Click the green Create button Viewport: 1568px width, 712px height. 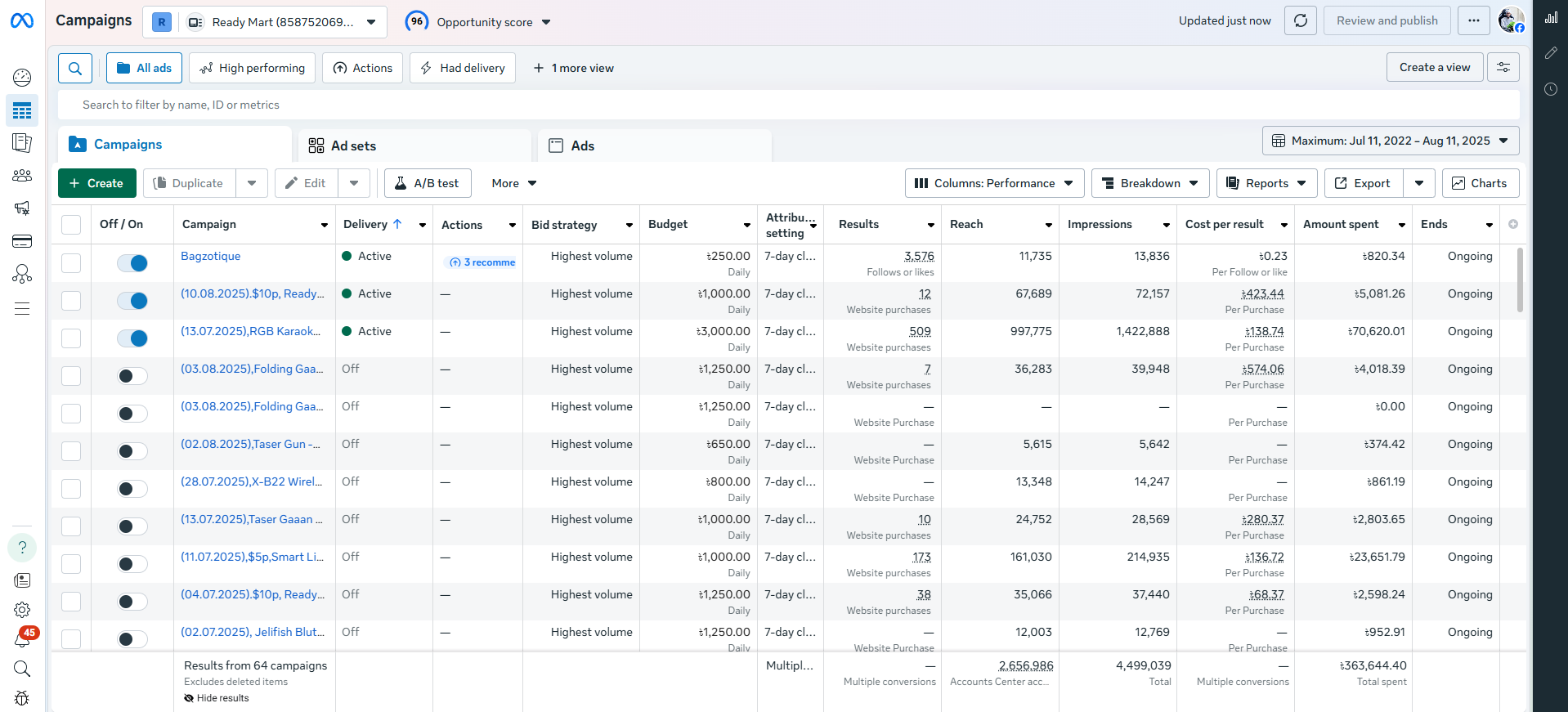[x=96, y=183]
